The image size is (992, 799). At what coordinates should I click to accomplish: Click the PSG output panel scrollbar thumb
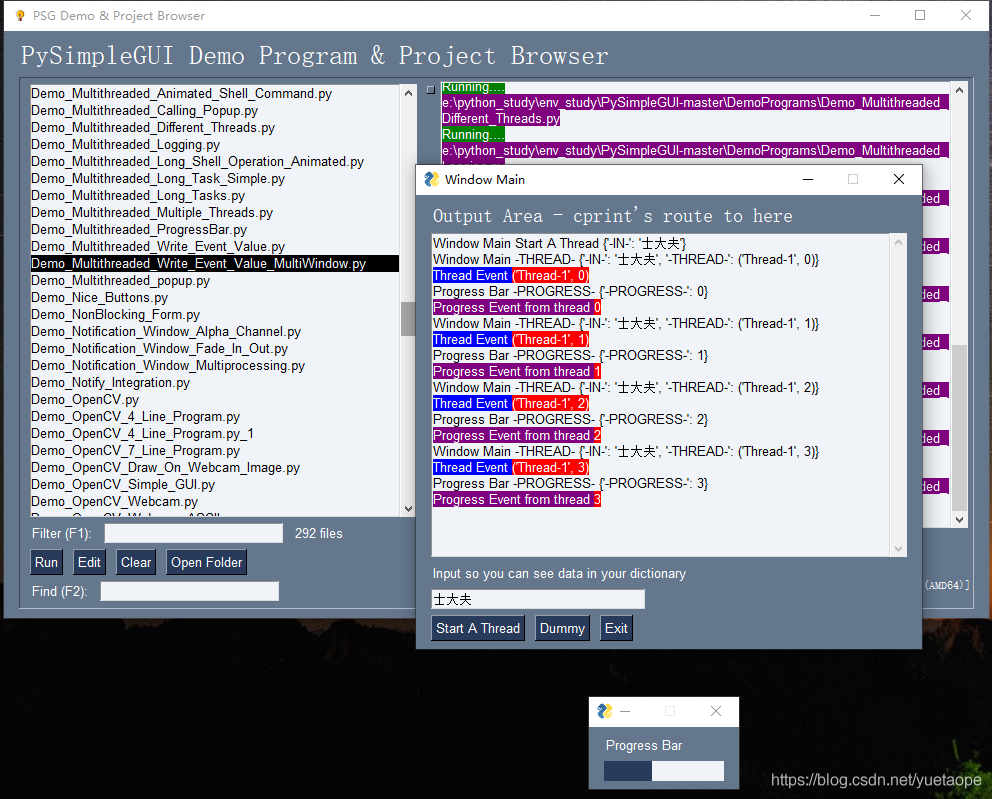(959, 428)
